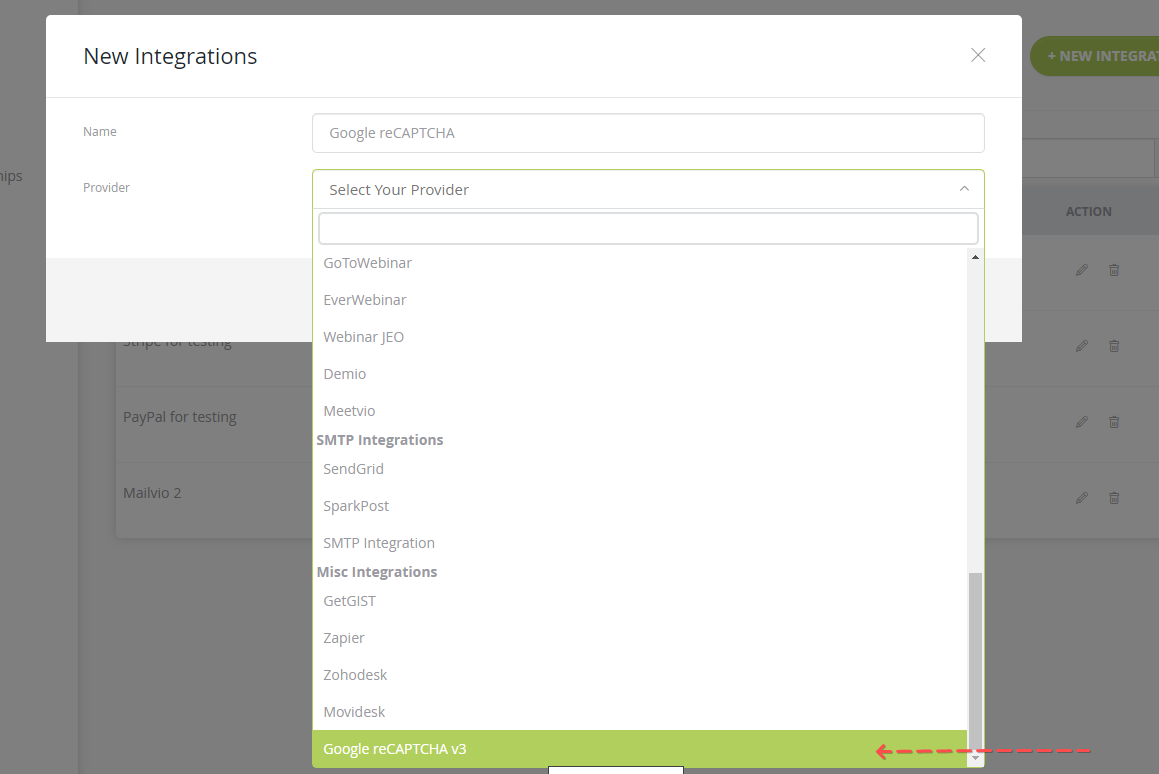
Task: Select Webinar JEO provider
Action: [x=640, y=337]
